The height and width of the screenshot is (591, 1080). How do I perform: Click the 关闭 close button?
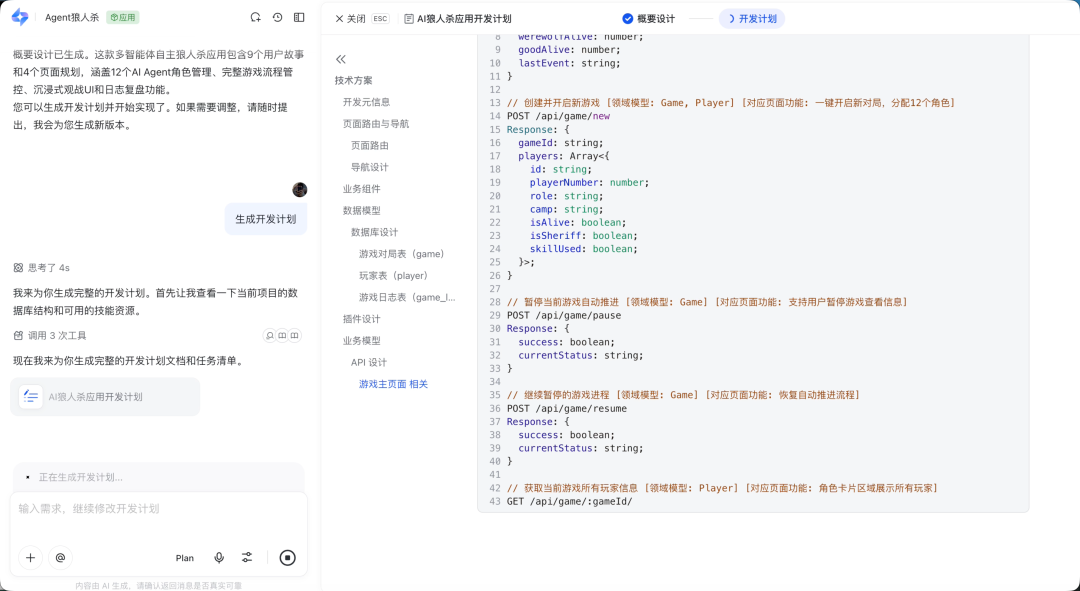pos(350,19)
